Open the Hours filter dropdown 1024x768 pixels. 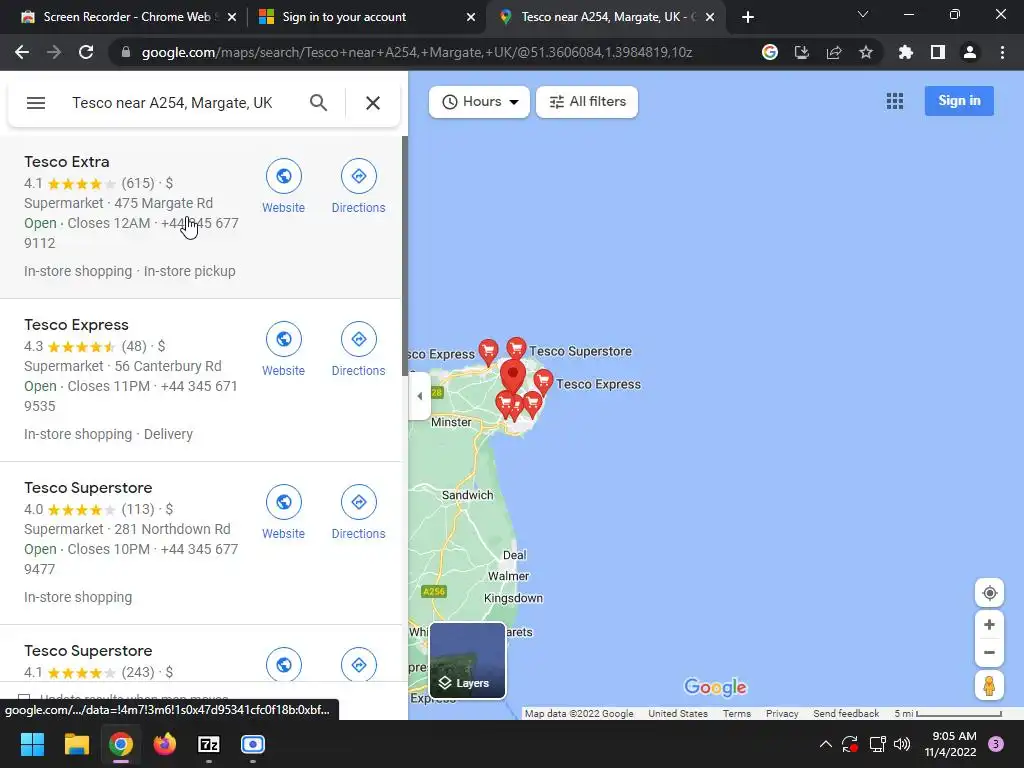[479, 102]
